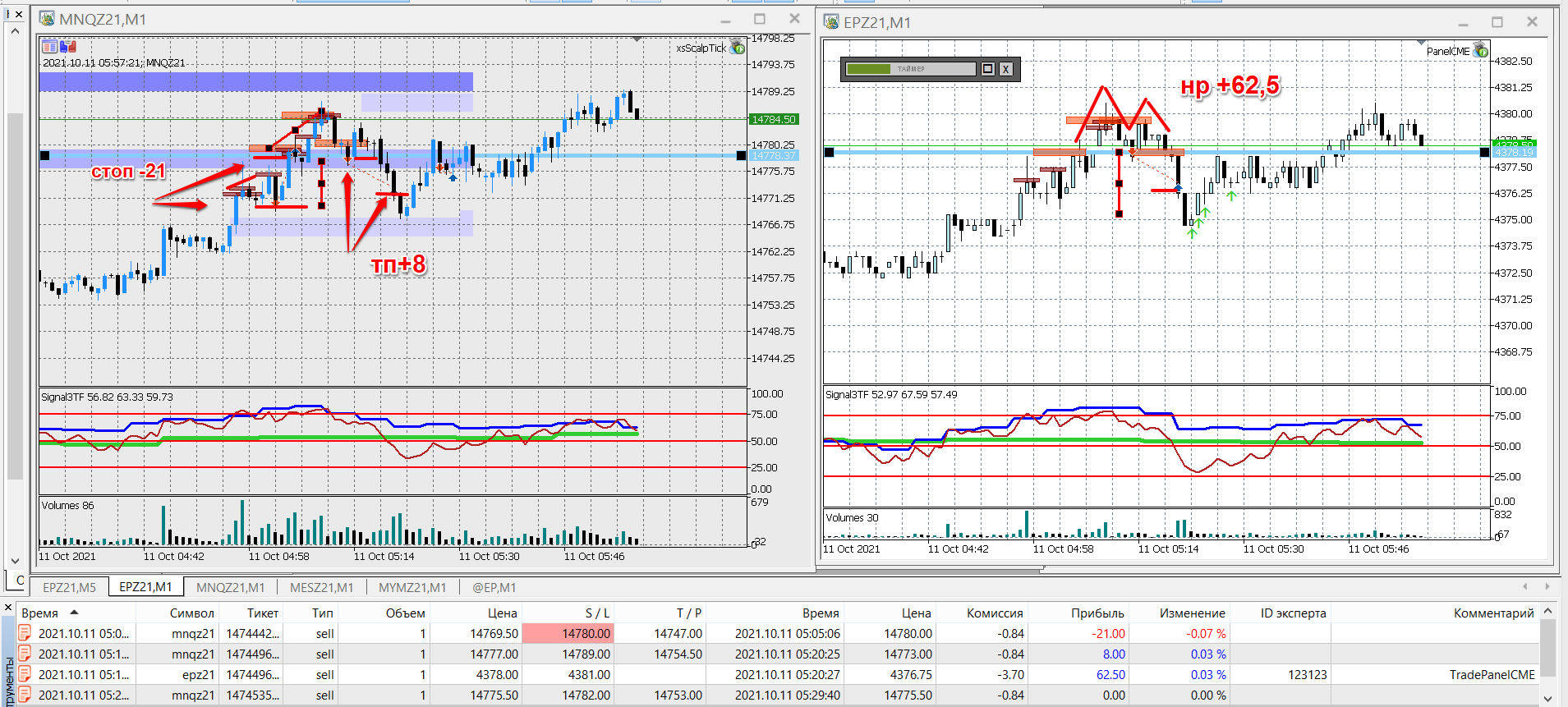
Task: Select the right black anchor of MNQZ21 horizontal line
Action: click(x=741, y=155)
